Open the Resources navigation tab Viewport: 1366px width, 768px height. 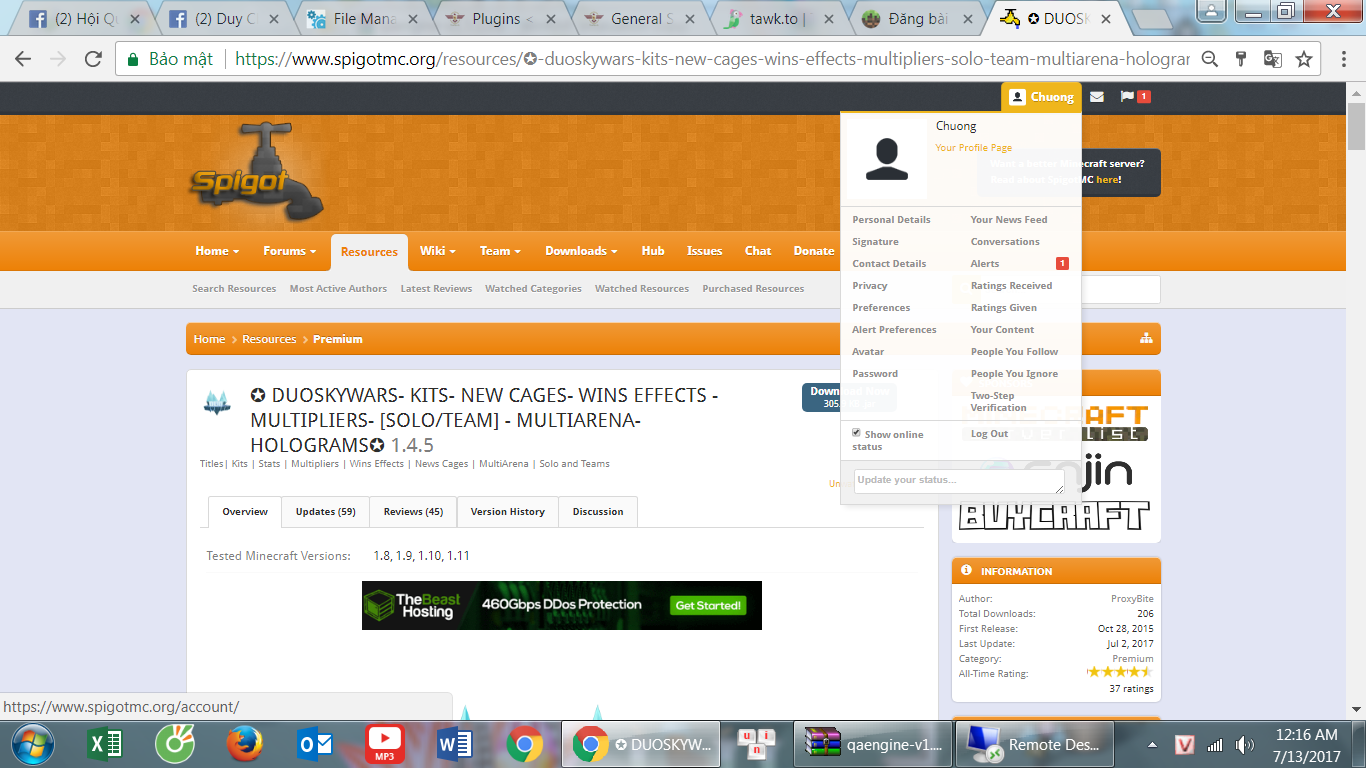[x=369, y=252]
